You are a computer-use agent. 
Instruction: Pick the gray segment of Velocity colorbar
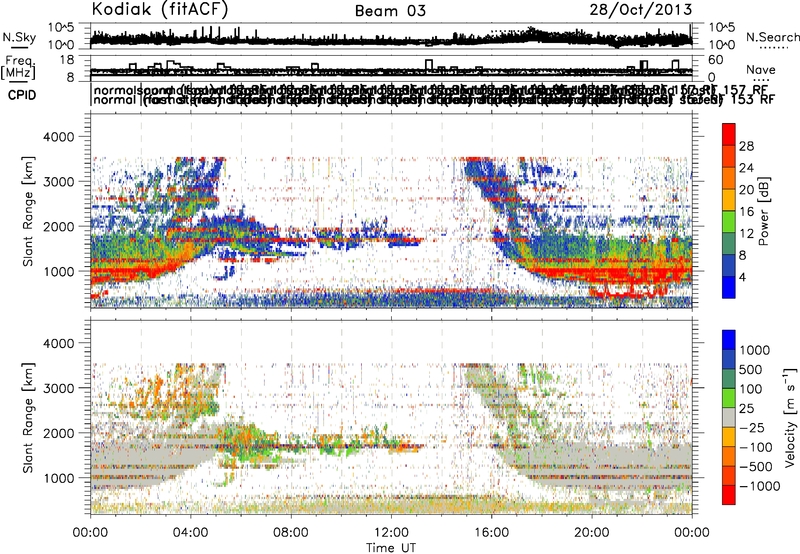(x=729, y=417)
